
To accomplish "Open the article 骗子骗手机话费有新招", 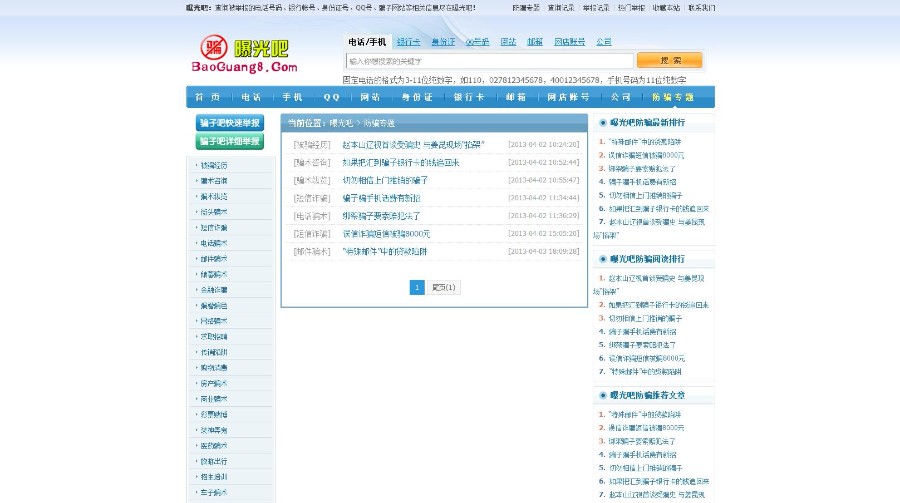I will click(381, 198).
